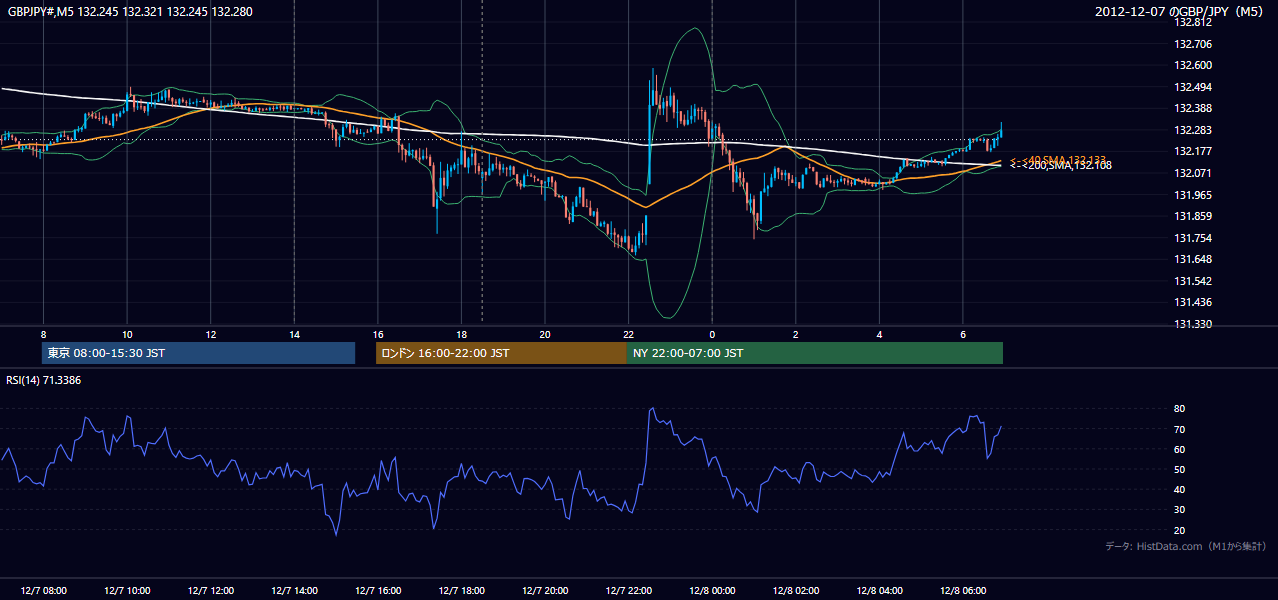The image size is (1278, 600).
Task: Click price axis value 131.965
Action: click(x=1193, y=195)
